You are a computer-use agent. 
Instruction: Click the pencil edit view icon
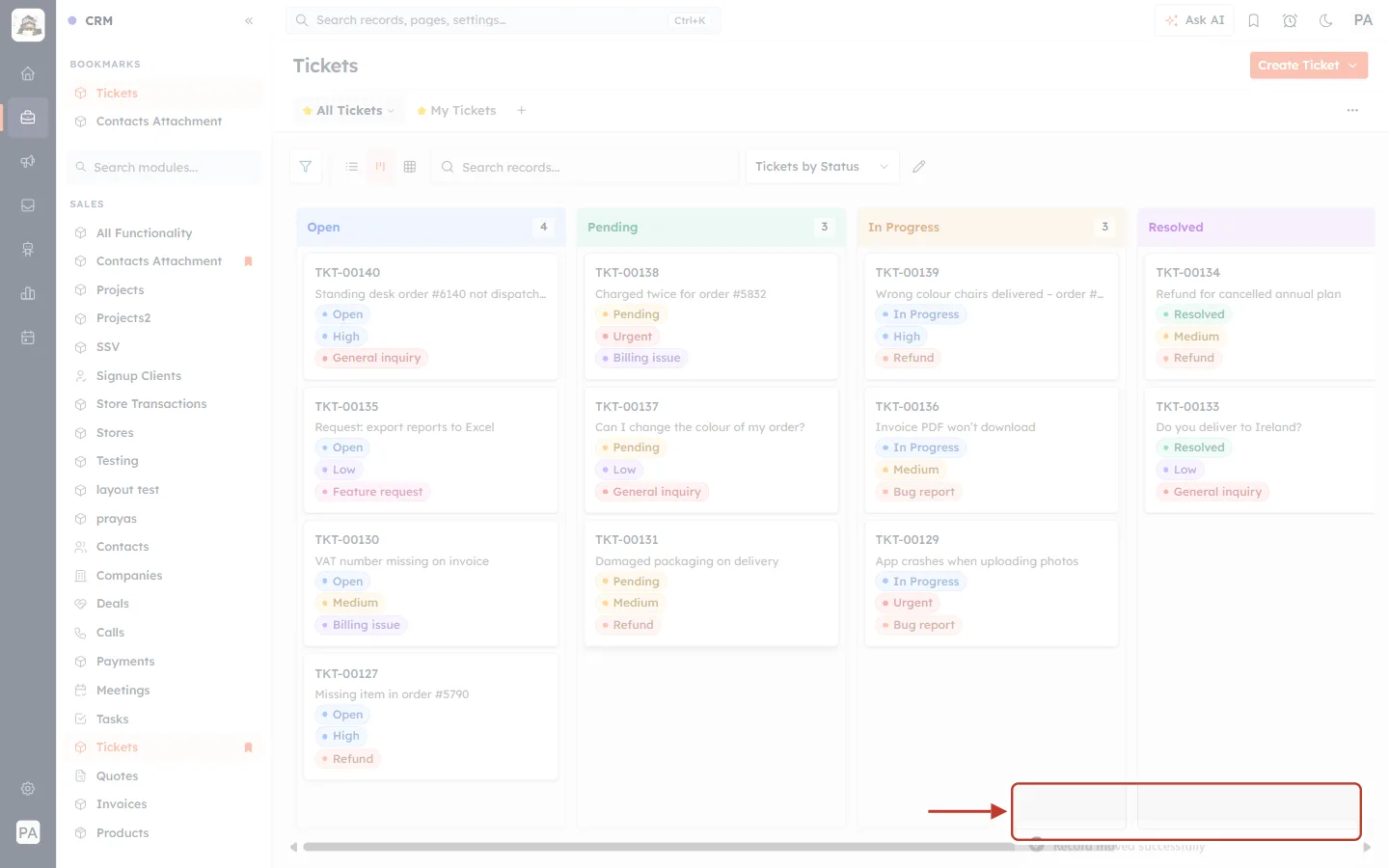click(x=919, y=167)
